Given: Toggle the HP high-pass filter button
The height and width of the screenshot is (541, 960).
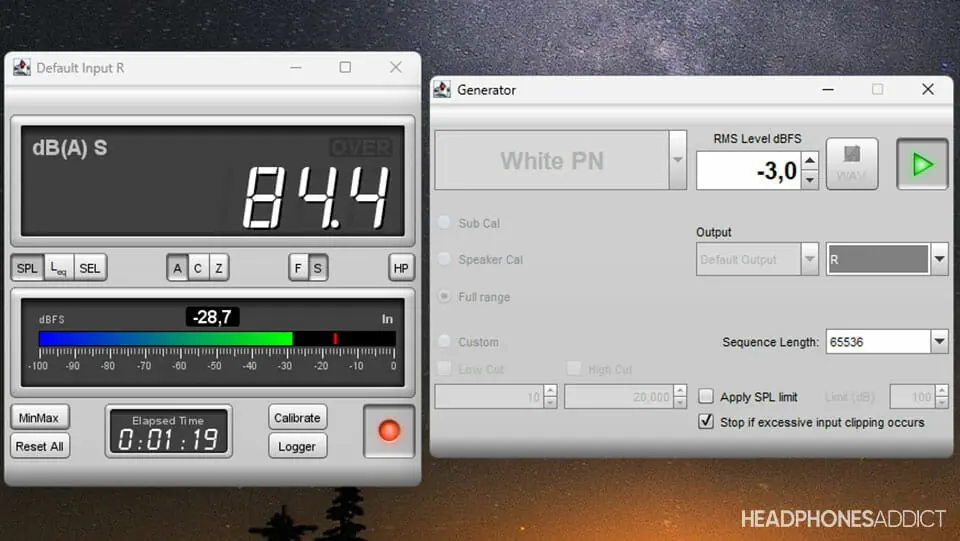Looking at the screenshot, I should (x=401, y=268).
